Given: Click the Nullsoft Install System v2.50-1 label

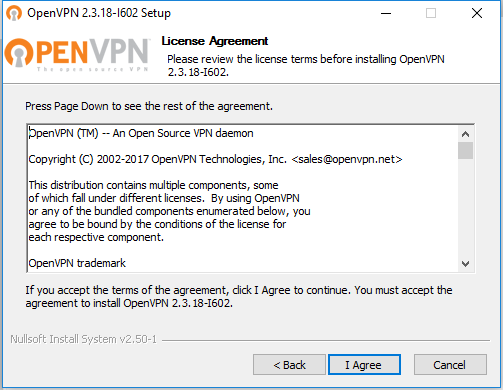Looking at the screenshot, I should (83, 339).
